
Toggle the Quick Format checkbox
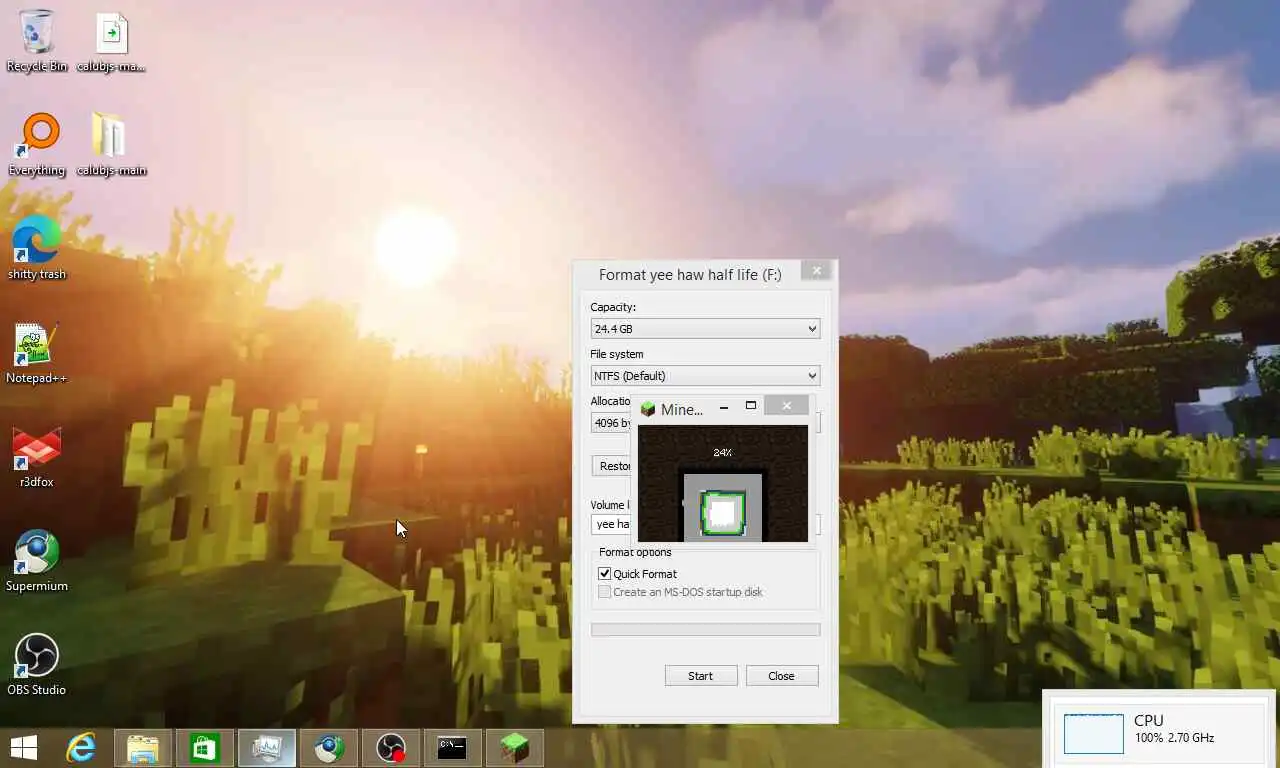604,574
